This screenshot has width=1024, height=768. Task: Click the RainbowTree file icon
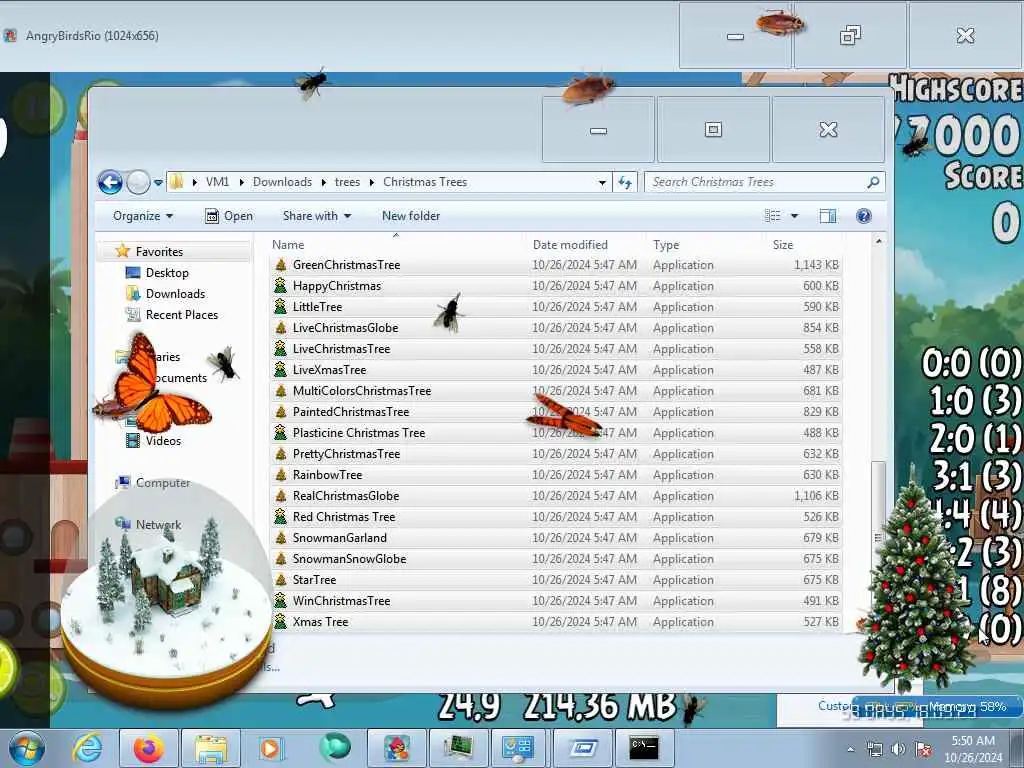click(281, 474)
